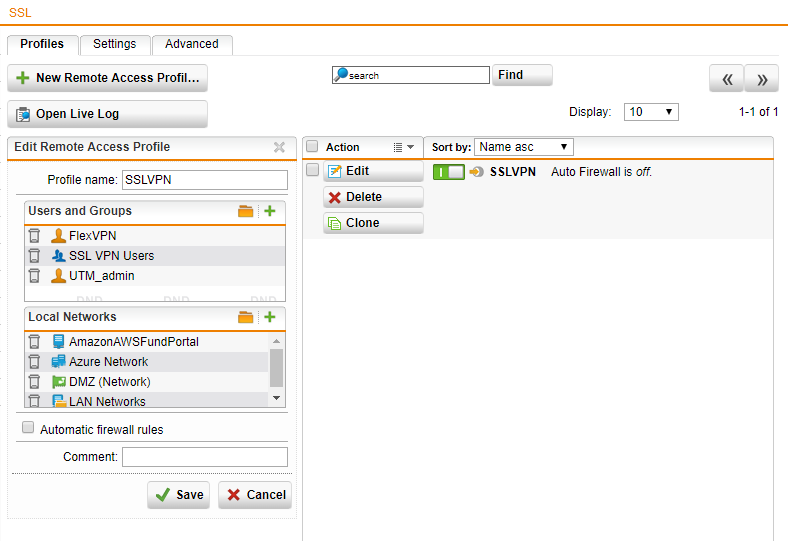Delete the SSLVPN profile
The image size is (788, 541).
pos(373,197)
